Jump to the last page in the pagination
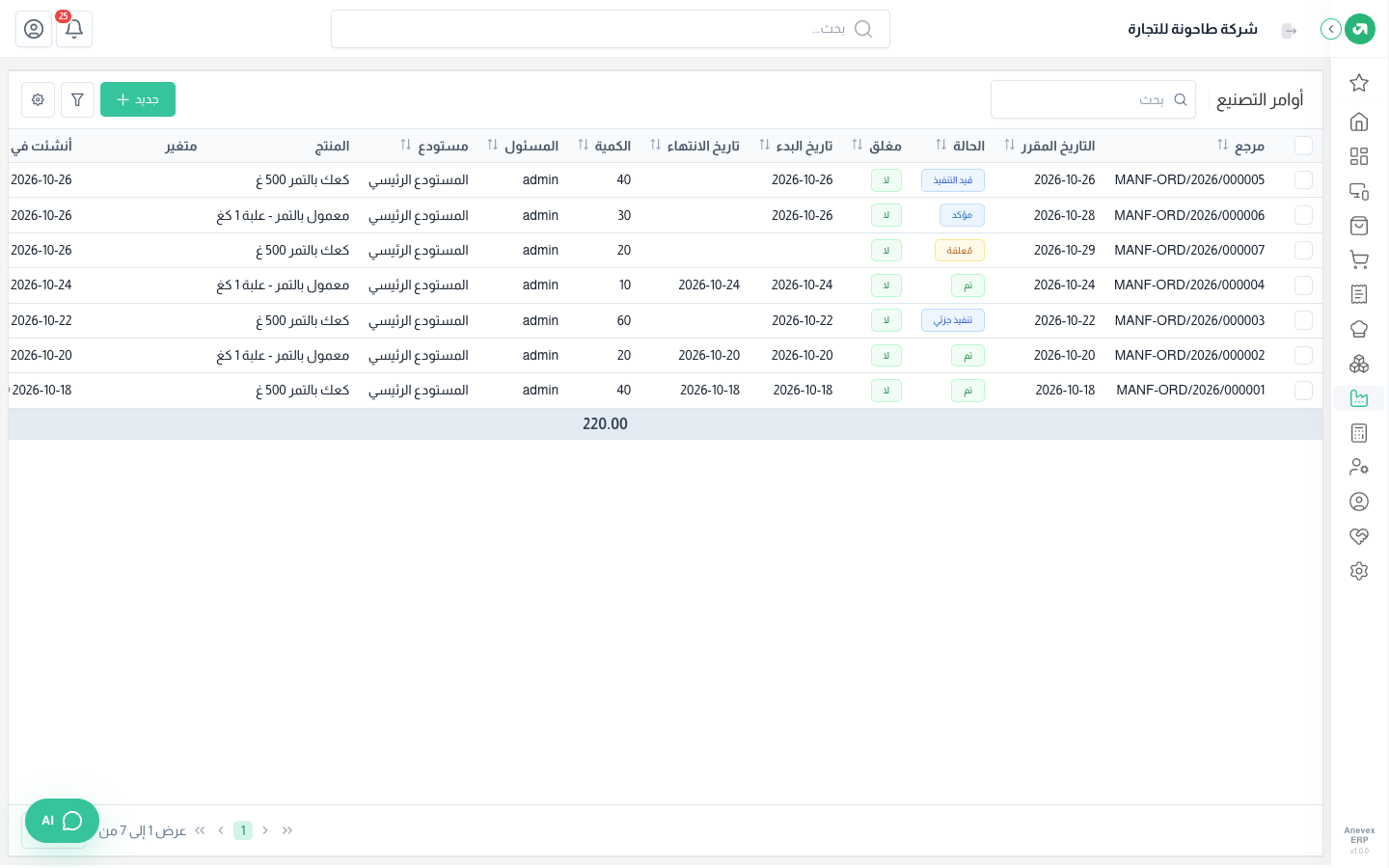1389x868 pixels. [200, 830]
